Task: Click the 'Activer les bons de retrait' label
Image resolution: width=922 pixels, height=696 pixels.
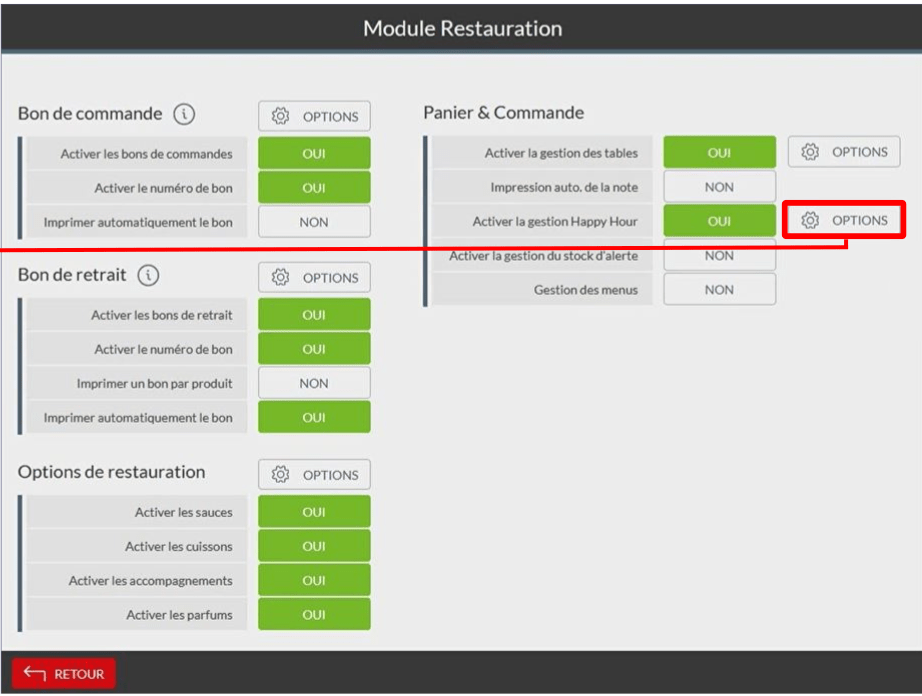Action: click(162, 314)
